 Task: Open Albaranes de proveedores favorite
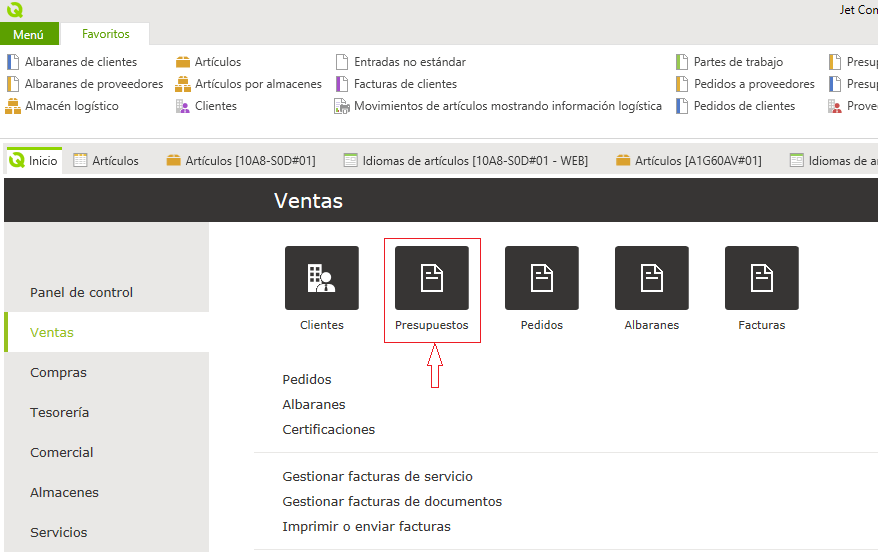(85, 84)
